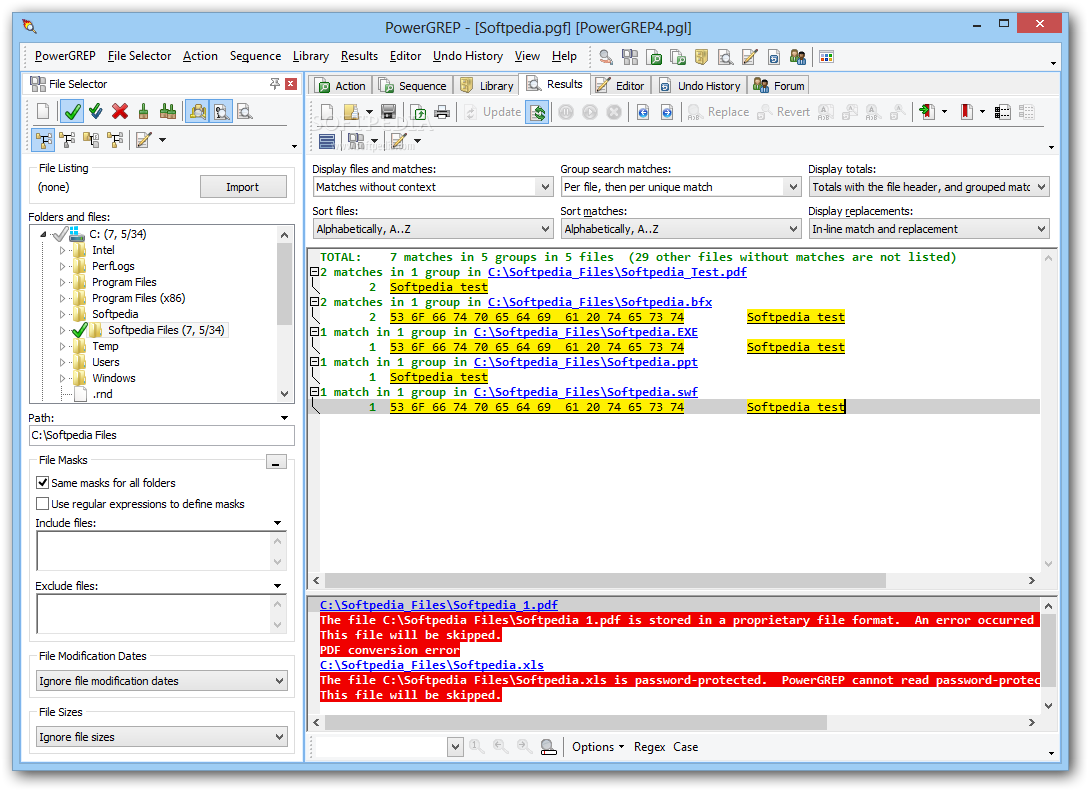Click the Path field showing C:\Softpedia Files
Viewport: 1089px width, 791px height.
(162, 435)
